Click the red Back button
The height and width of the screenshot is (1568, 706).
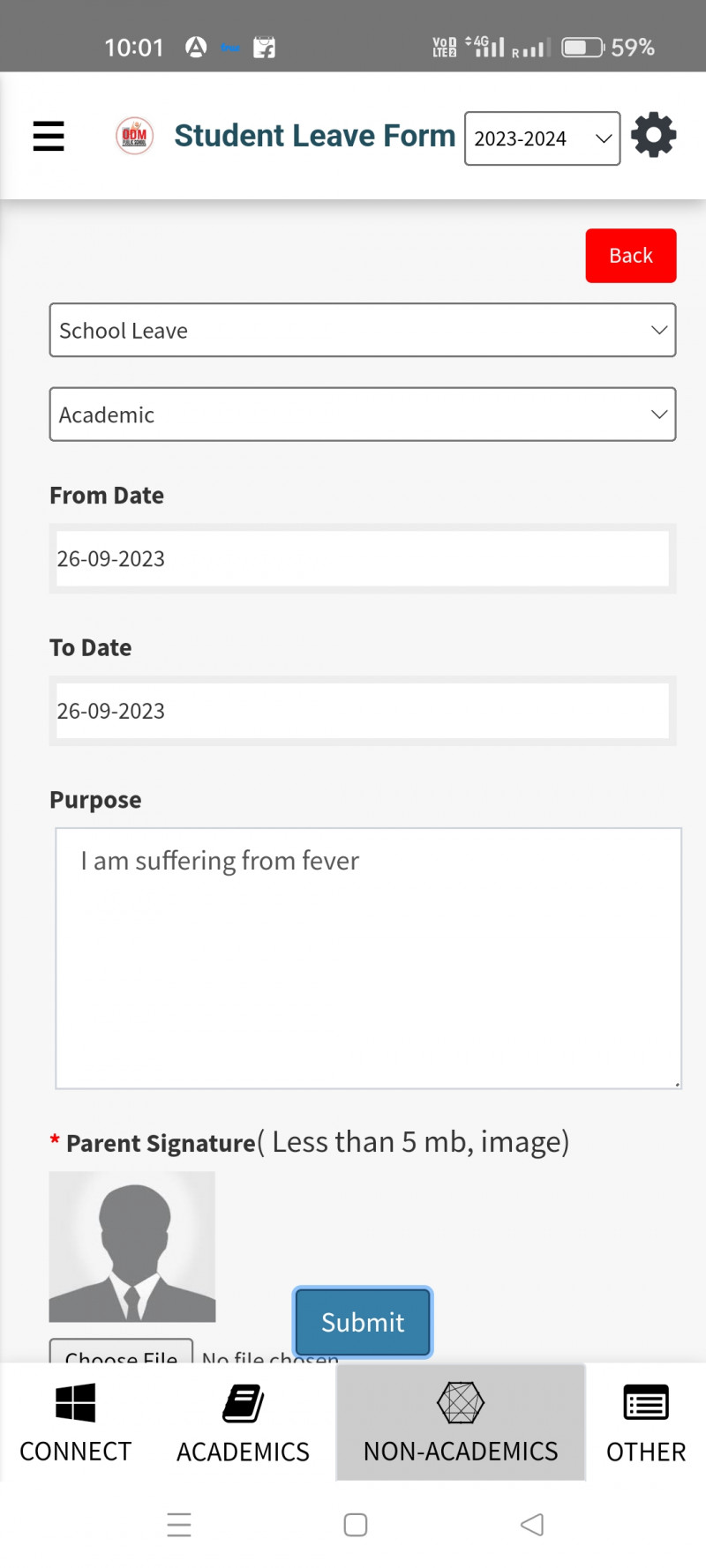(x=631, y=256)
